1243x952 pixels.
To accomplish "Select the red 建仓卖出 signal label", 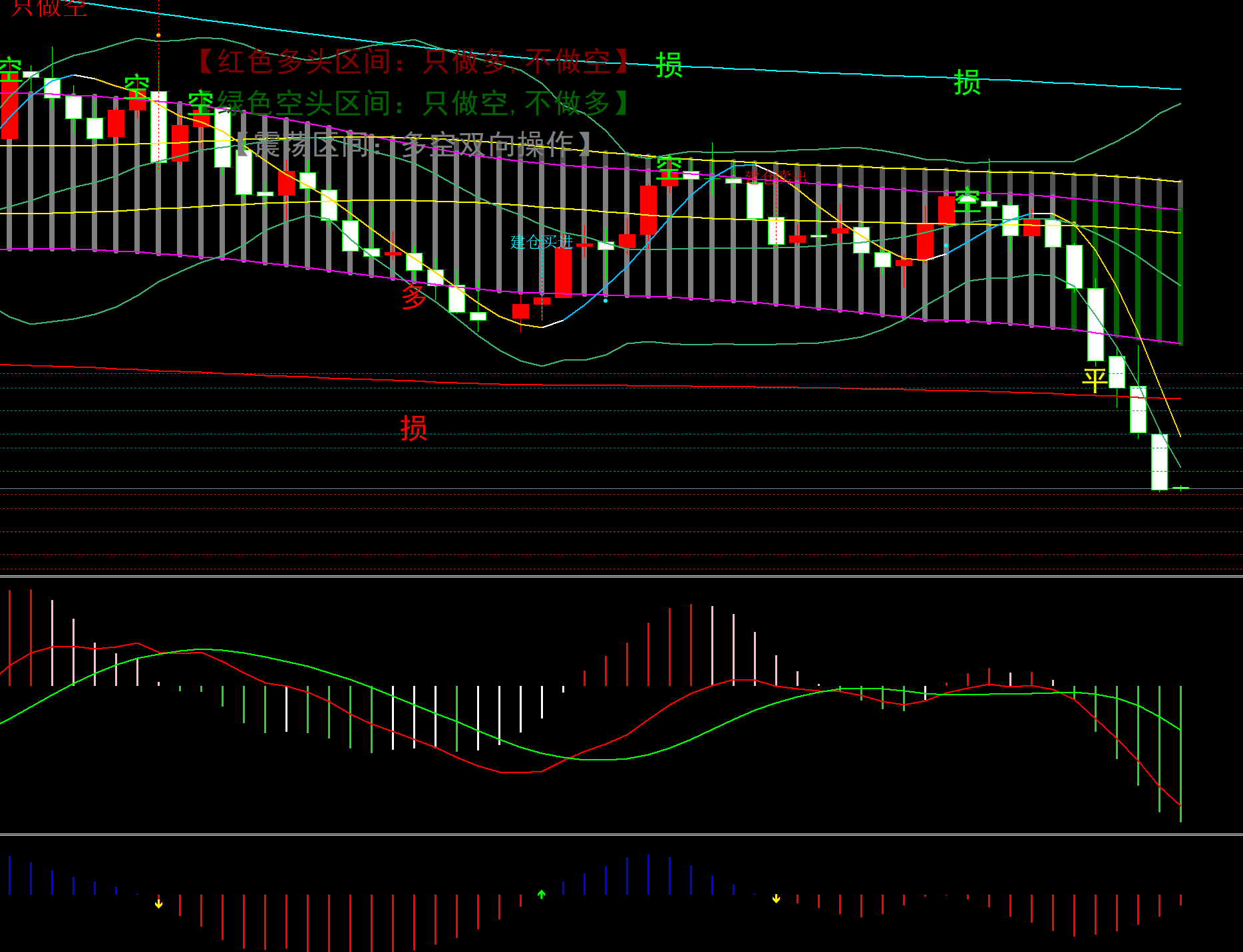I will 776,177.
